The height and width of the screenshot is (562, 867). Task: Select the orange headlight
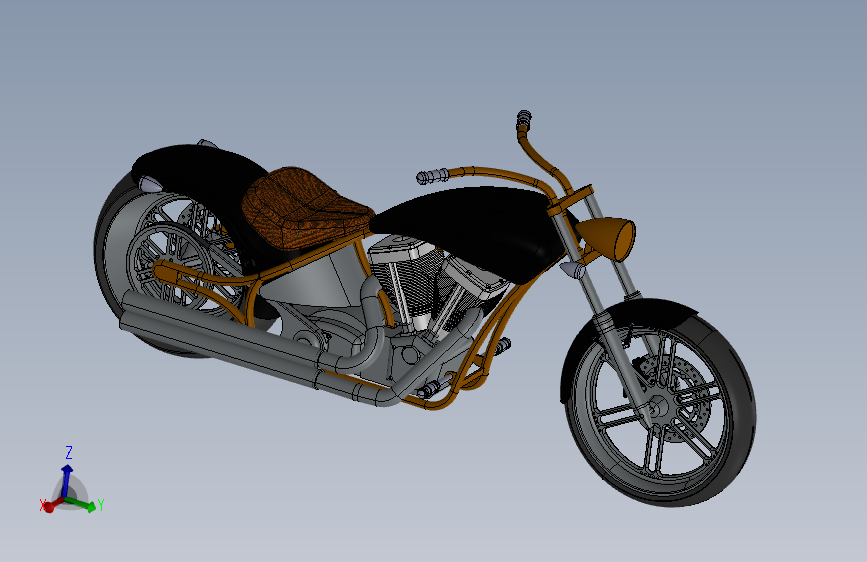pyautogui.click(x=609, y=237)
